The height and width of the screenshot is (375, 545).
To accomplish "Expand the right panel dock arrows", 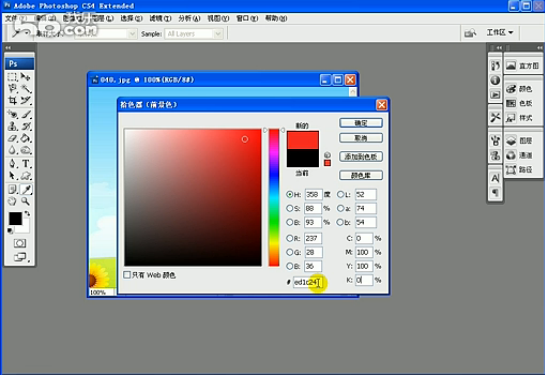I will pyautogui.click(x=540, y=47).
